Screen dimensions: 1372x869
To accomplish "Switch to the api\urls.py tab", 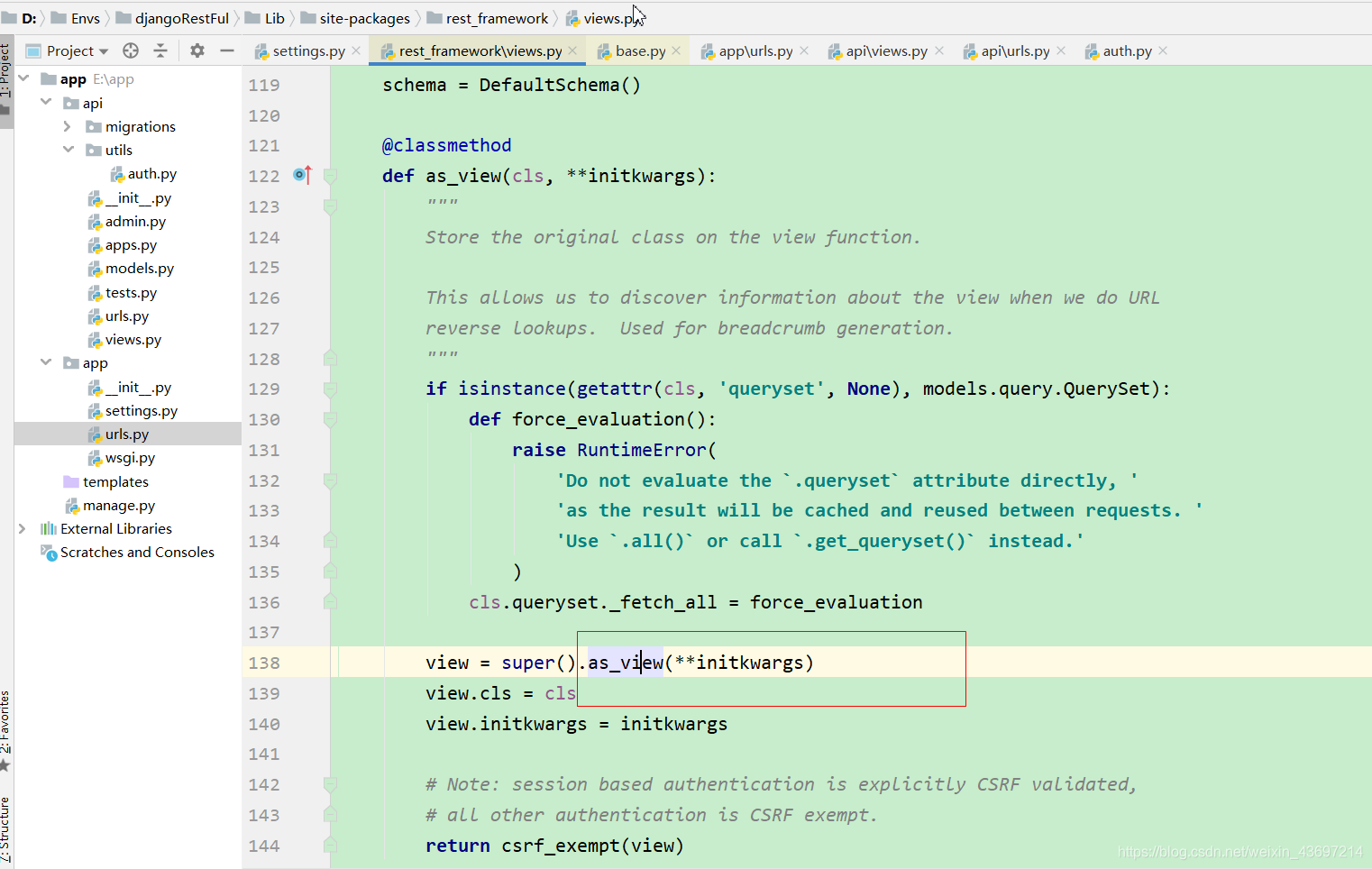I will 1015,51.
